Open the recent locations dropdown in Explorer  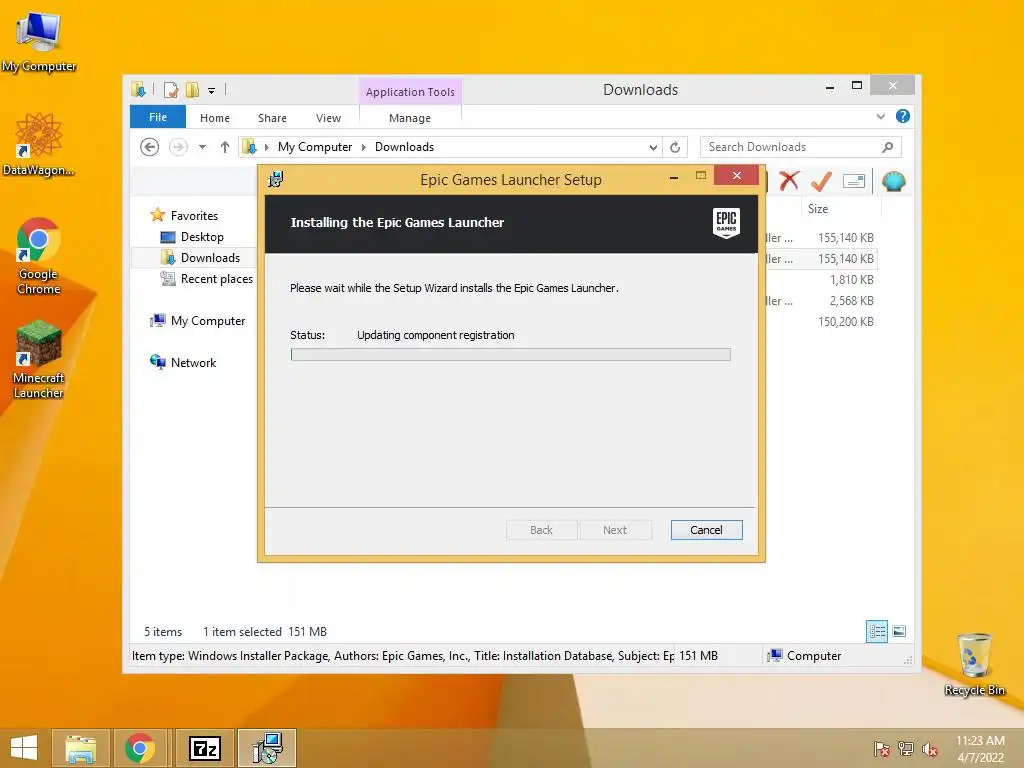pyautogui.click(x=202, y=147)
